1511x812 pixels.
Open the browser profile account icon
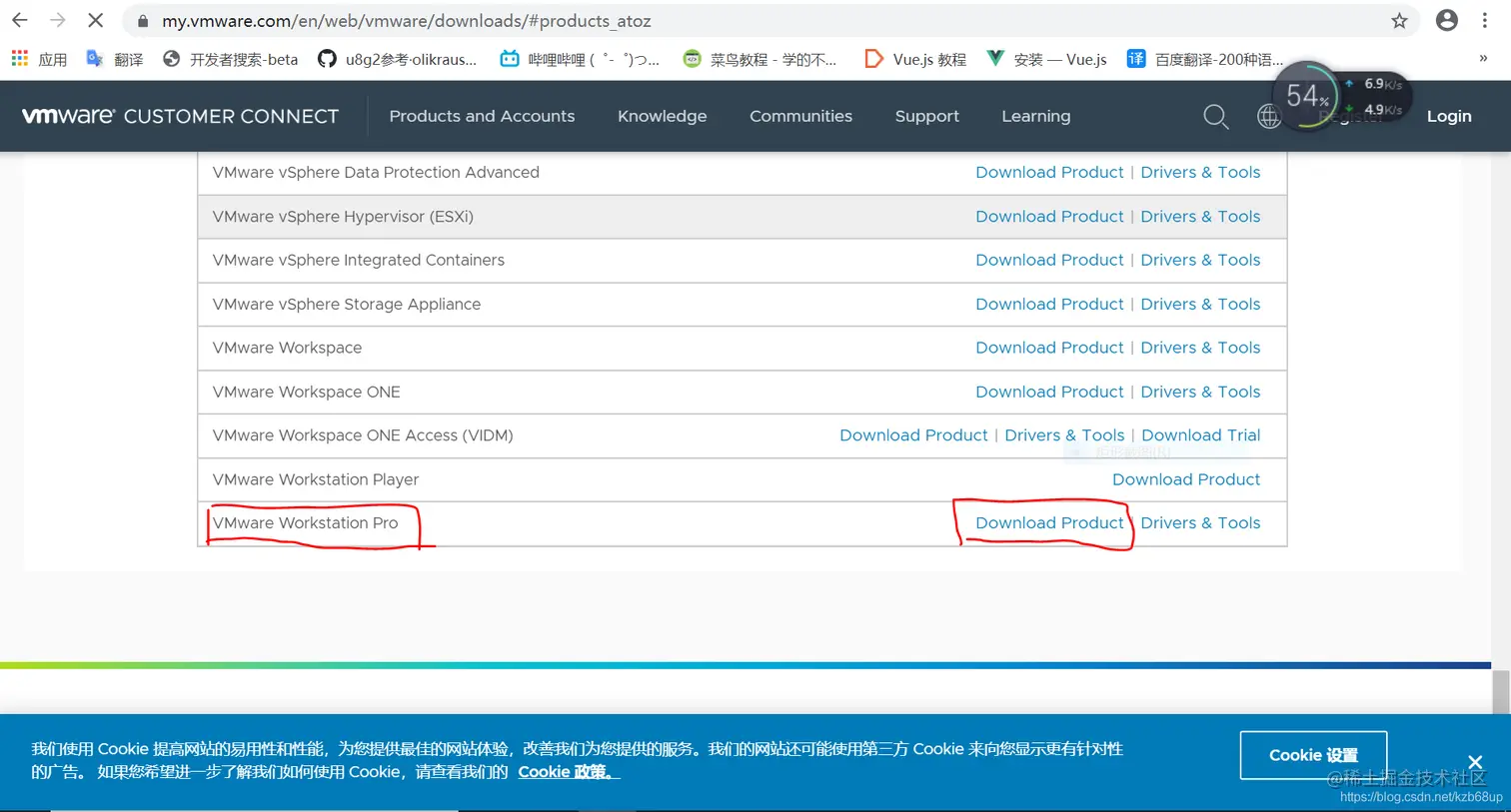(x=1446, y=20)
